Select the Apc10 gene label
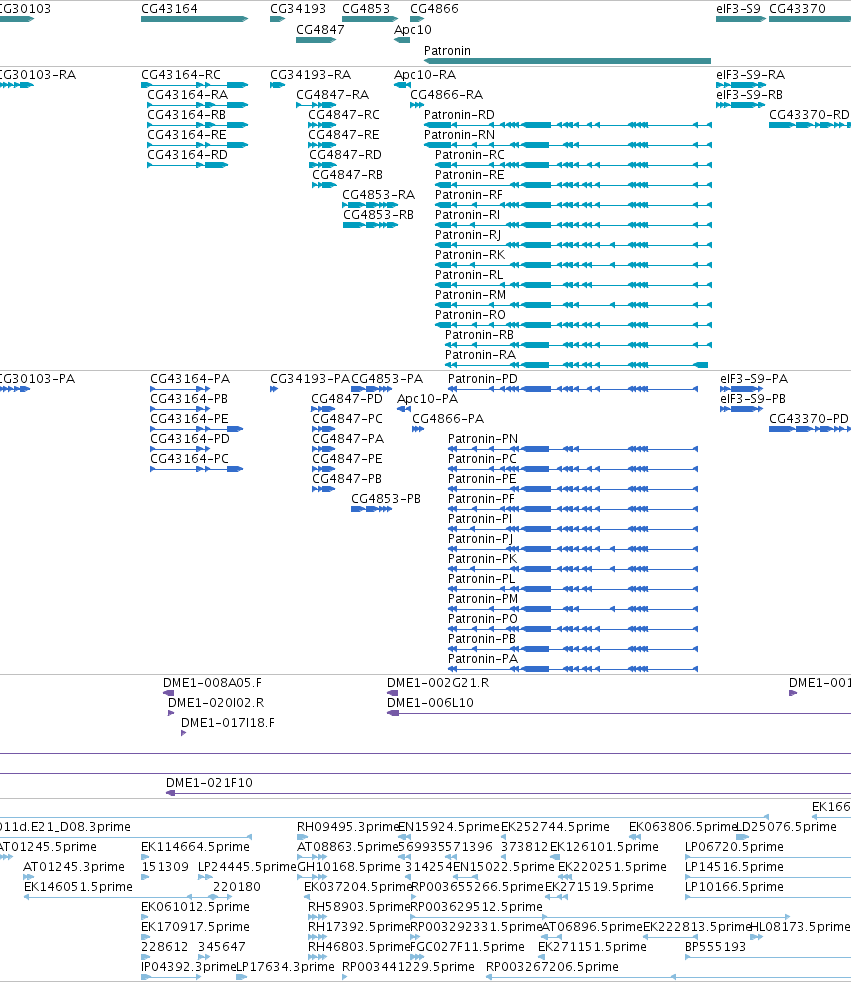Viewport: 851px width, 982px height. pos(413,29)
